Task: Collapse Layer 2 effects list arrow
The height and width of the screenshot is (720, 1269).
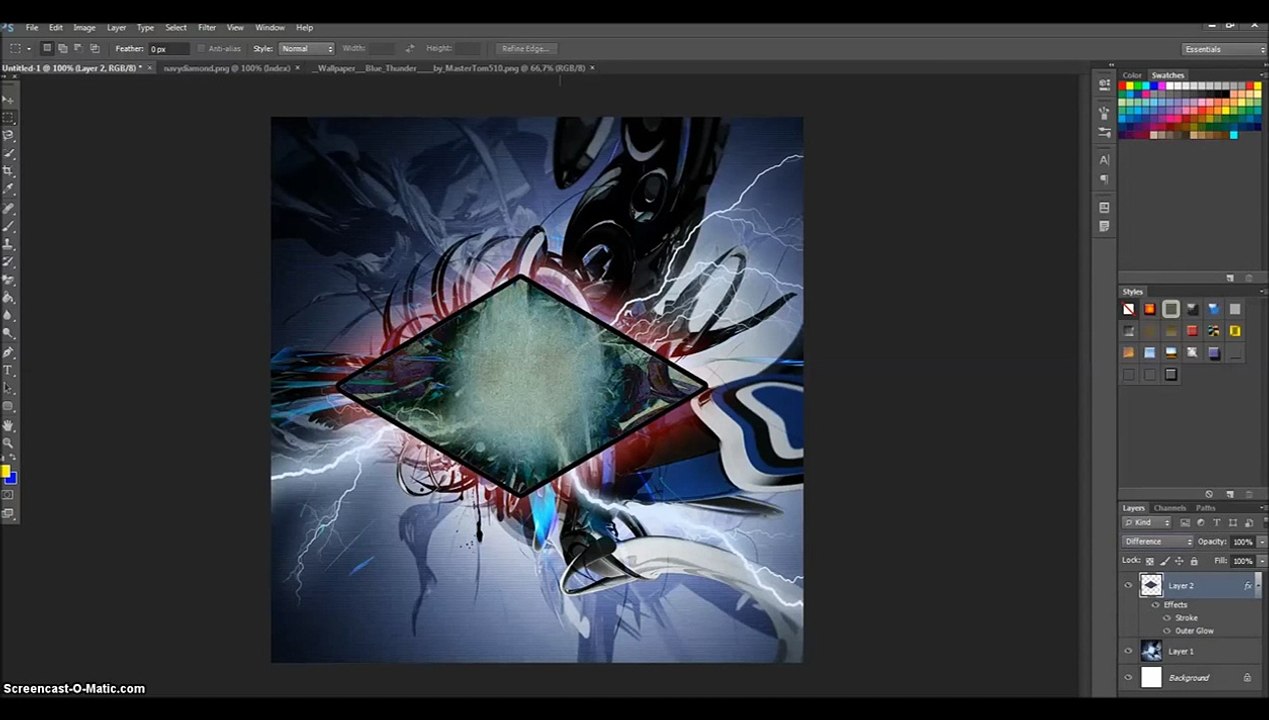Action: [x=1259, y=586]
